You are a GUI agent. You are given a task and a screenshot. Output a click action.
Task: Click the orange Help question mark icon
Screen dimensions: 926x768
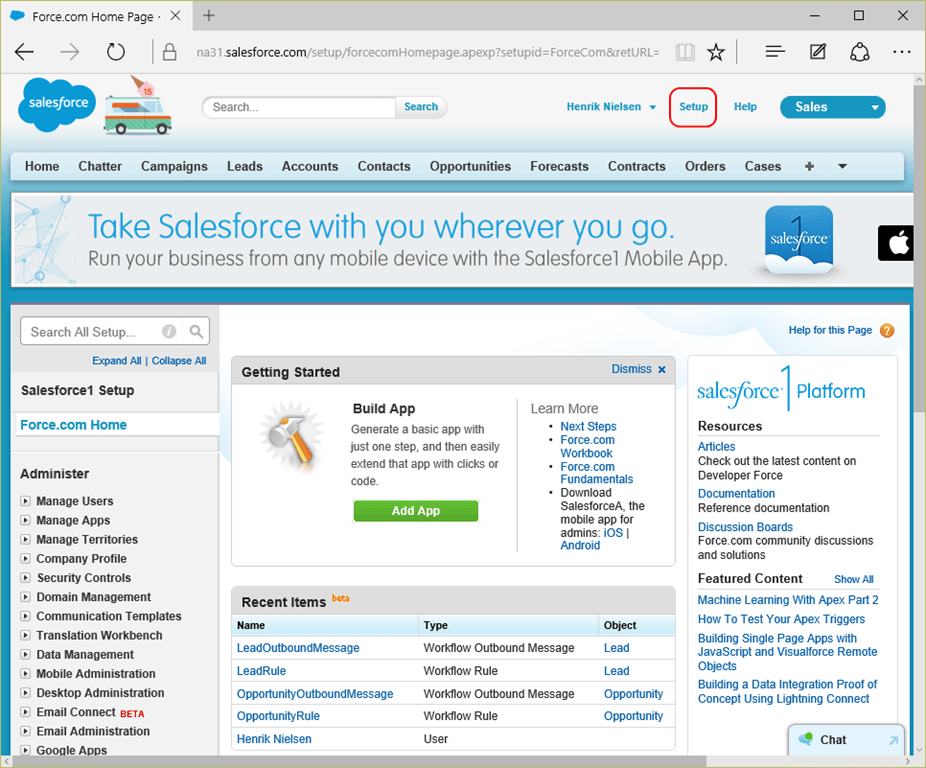887,330
